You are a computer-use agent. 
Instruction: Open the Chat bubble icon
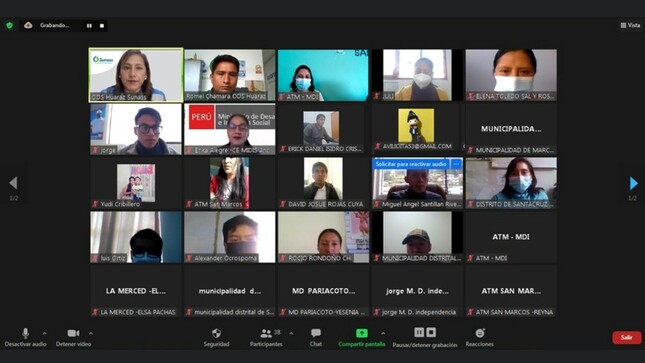click(x=316, y=333)
